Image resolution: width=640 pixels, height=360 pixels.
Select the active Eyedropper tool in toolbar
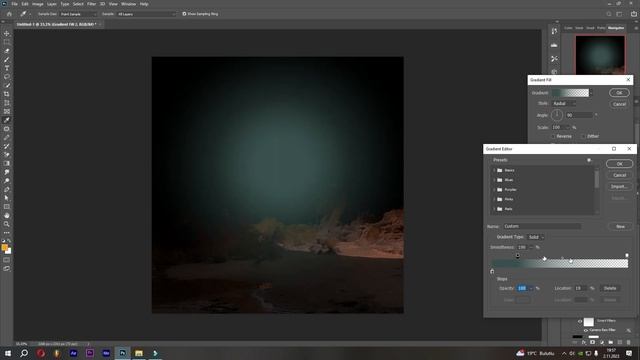(x=7, y=120)
